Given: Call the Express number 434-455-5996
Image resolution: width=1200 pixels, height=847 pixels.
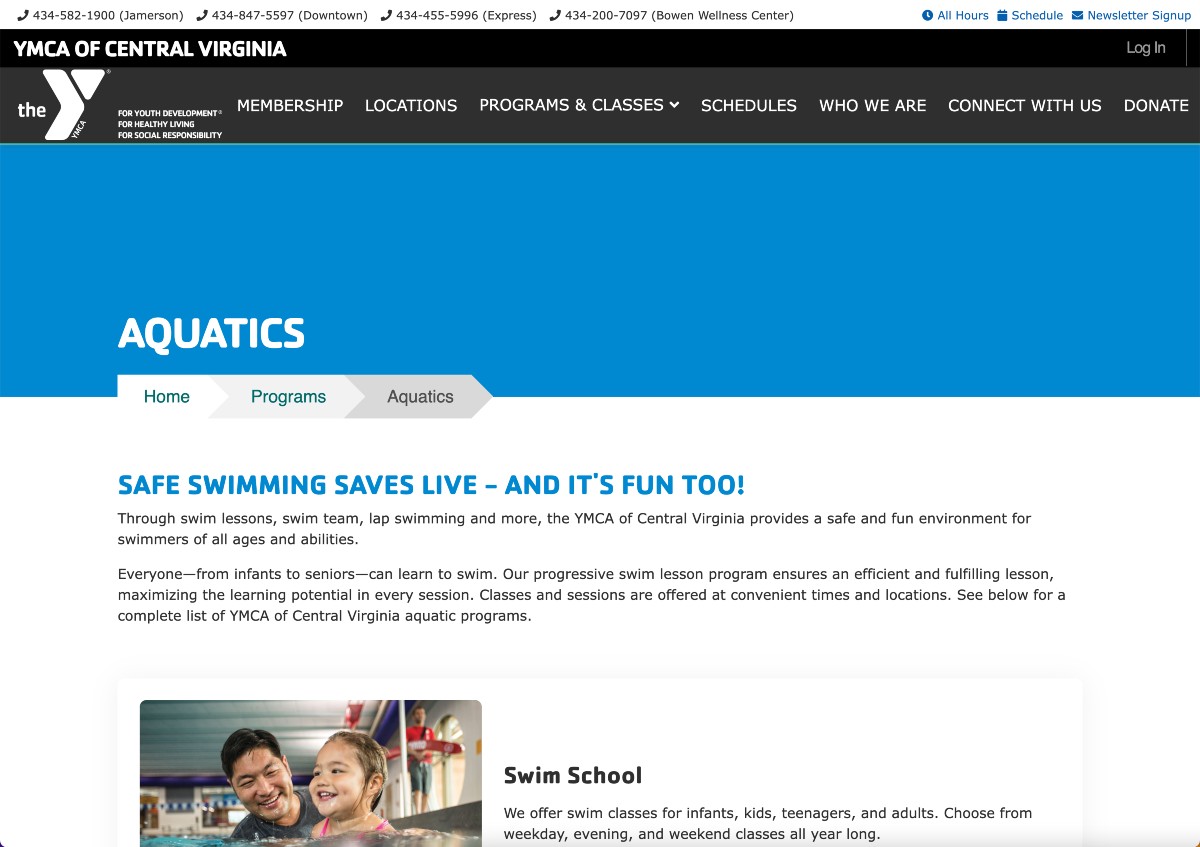Looking at the screenshot, I should pos(466,16).
